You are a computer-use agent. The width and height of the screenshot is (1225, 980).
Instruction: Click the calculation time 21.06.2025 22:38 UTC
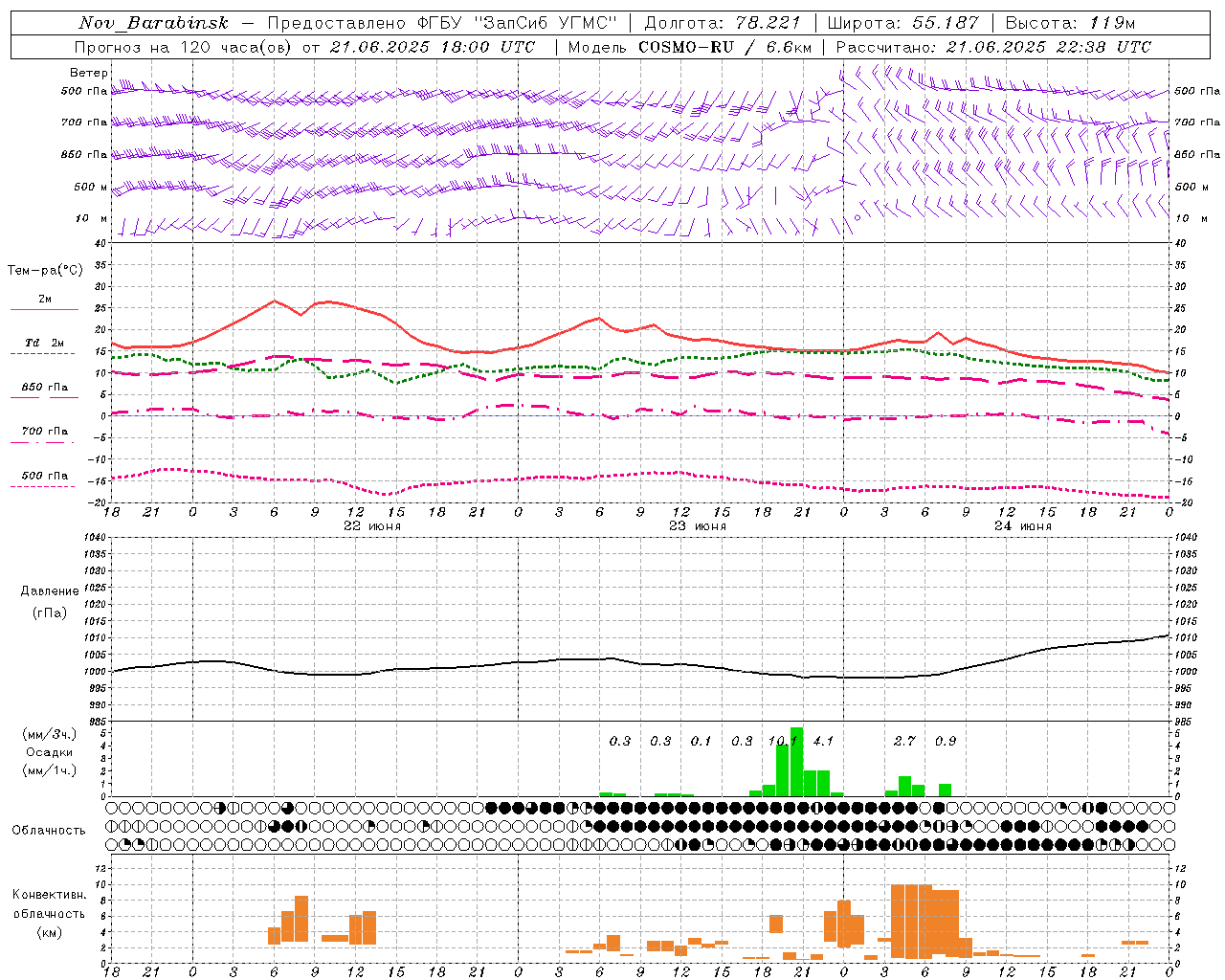[1049, 47]
